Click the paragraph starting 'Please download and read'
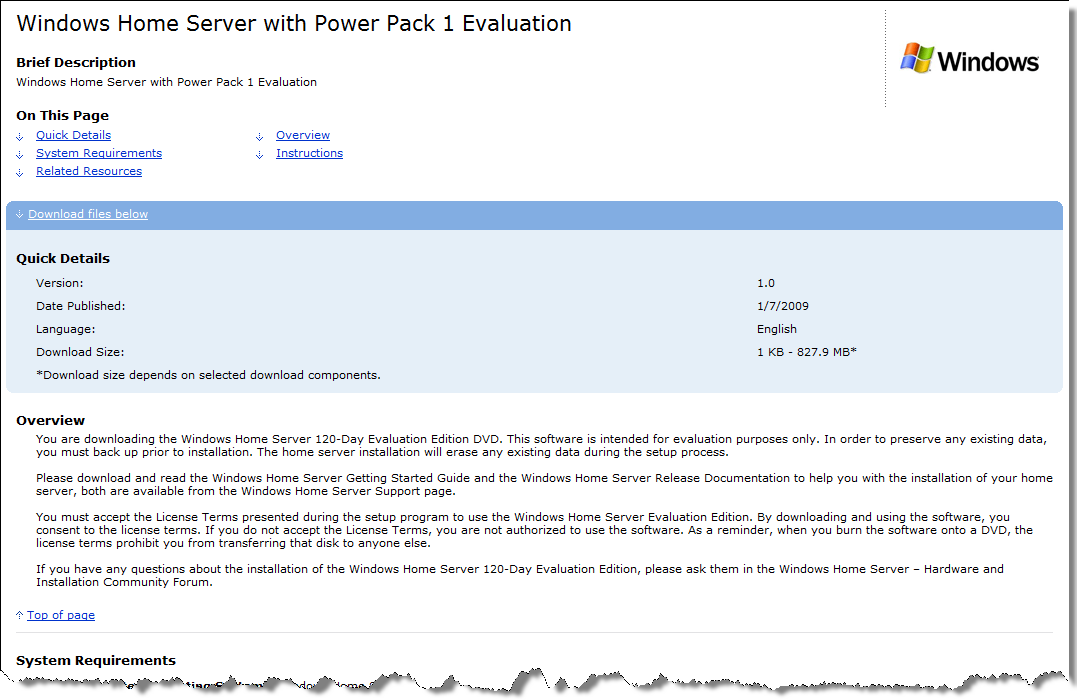1077x700 pixels. pyautogui.click(x=544, y=485)
